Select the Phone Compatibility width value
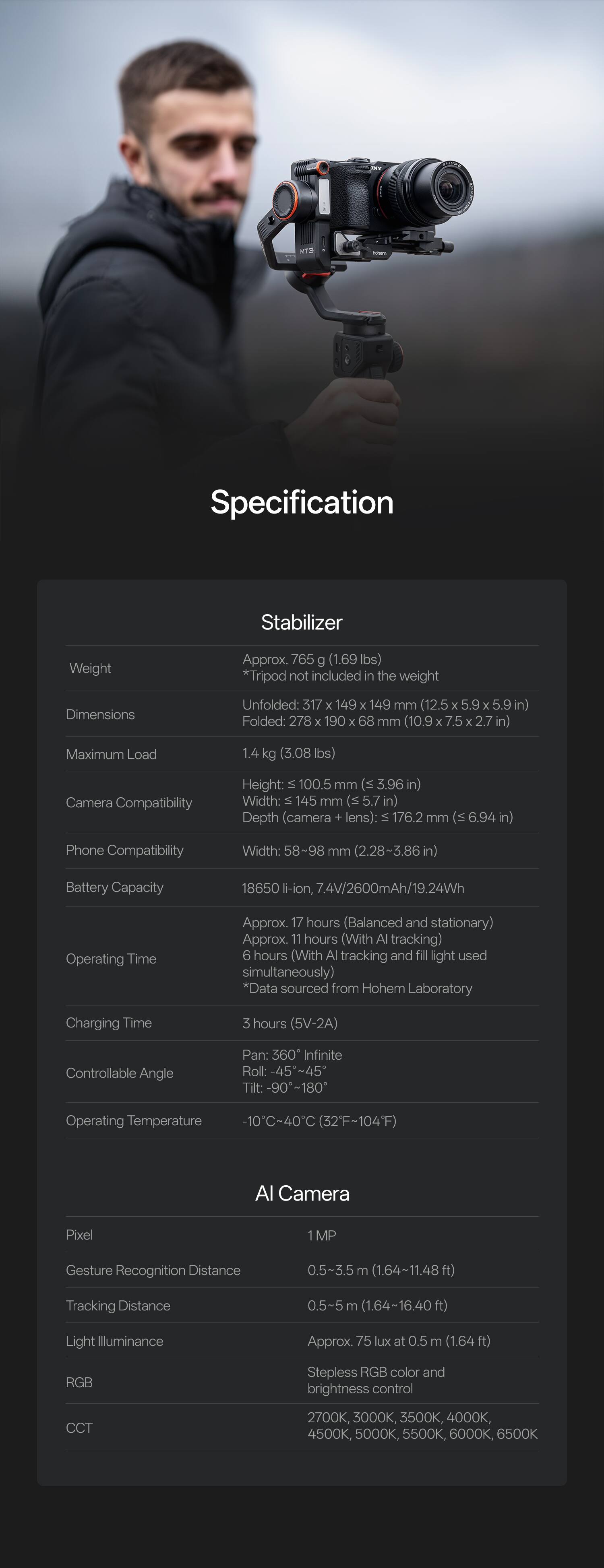The image size is (604, 1568). [339, 851]
